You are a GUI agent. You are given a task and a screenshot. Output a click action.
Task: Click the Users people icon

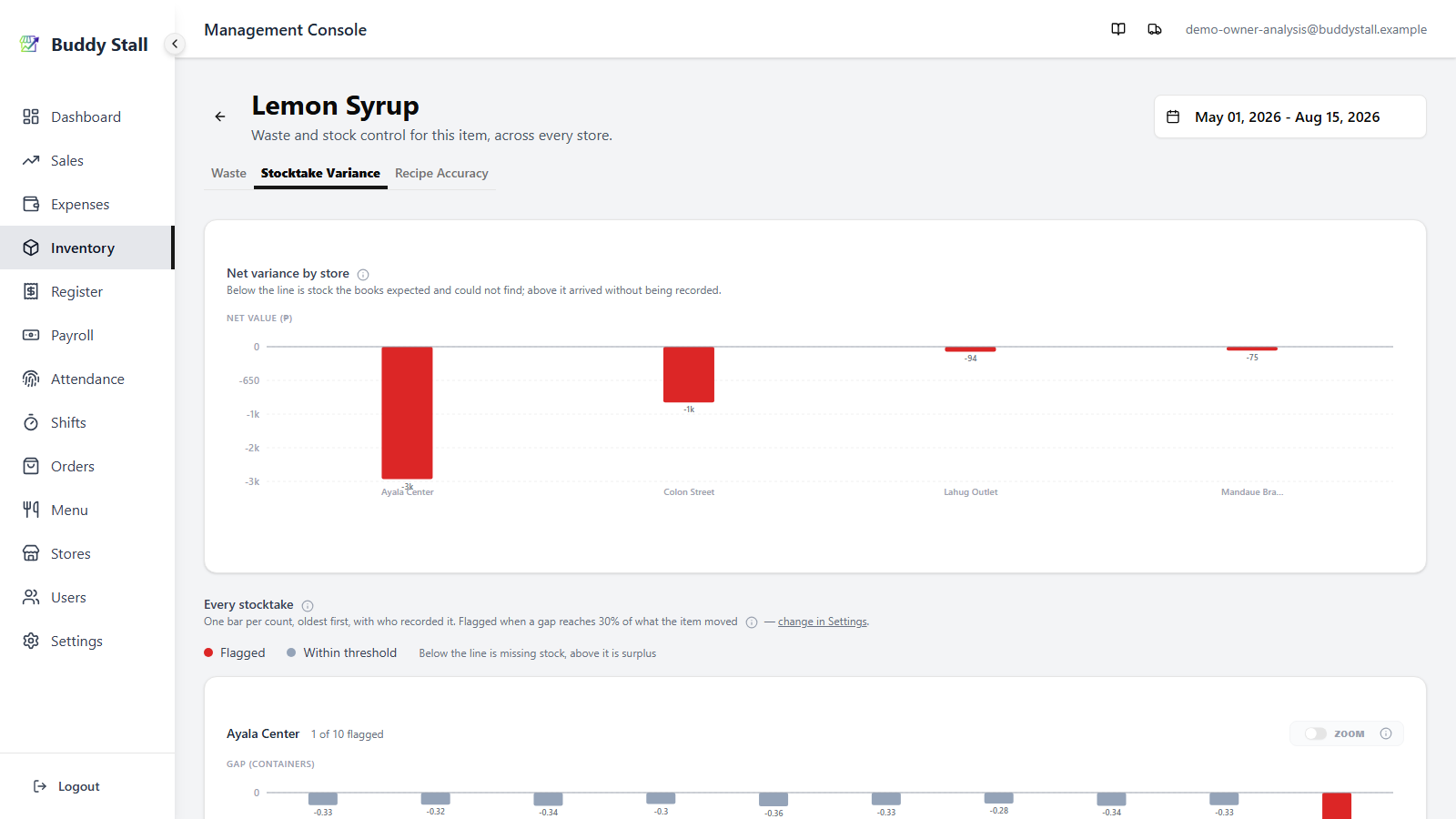click(x=31, y=597)
